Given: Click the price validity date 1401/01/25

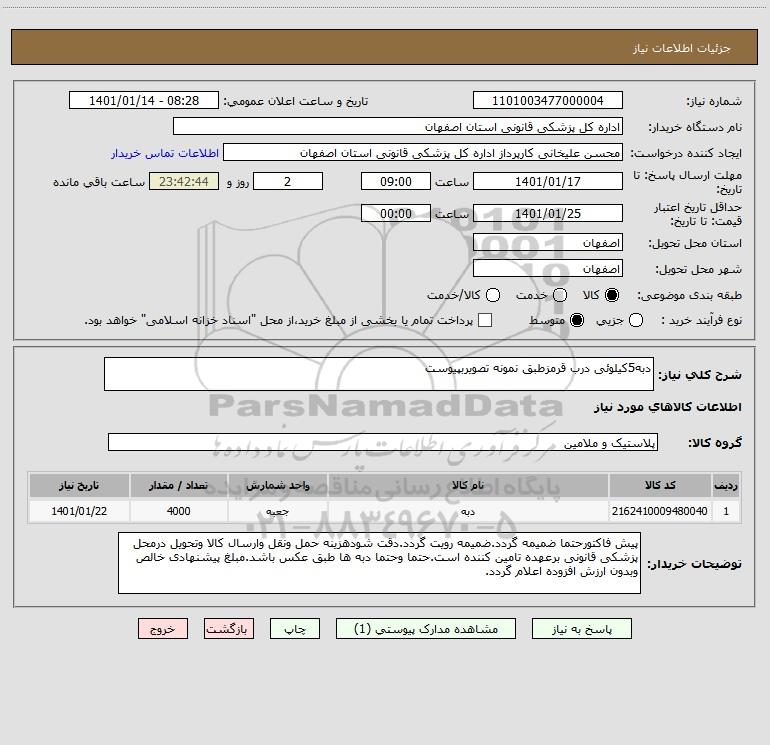Looking at the screenshot, I should pyautogui.click(x=548, y=214).
